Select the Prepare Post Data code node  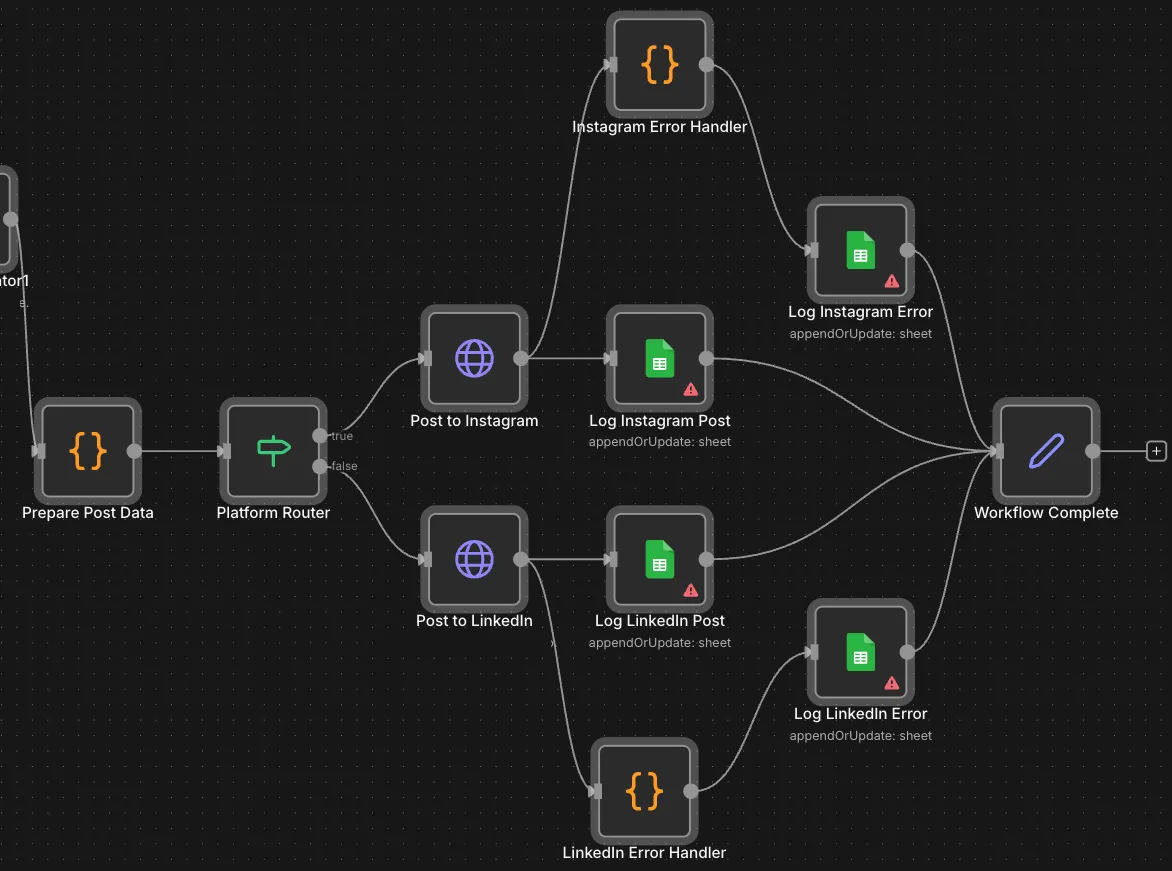pos(87,451)
